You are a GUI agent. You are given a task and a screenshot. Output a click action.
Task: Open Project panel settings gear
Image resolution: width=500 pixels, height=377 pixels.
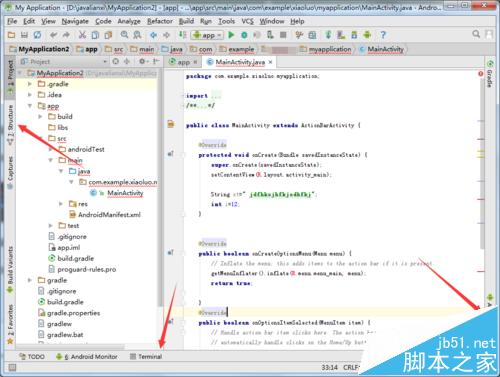(143, 61)
